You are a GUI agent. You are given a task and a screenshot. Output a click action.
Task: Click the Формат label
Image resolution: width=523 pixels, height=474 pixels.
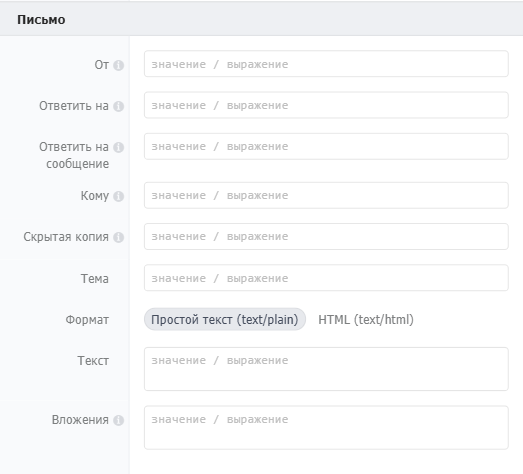pos(87,320)
